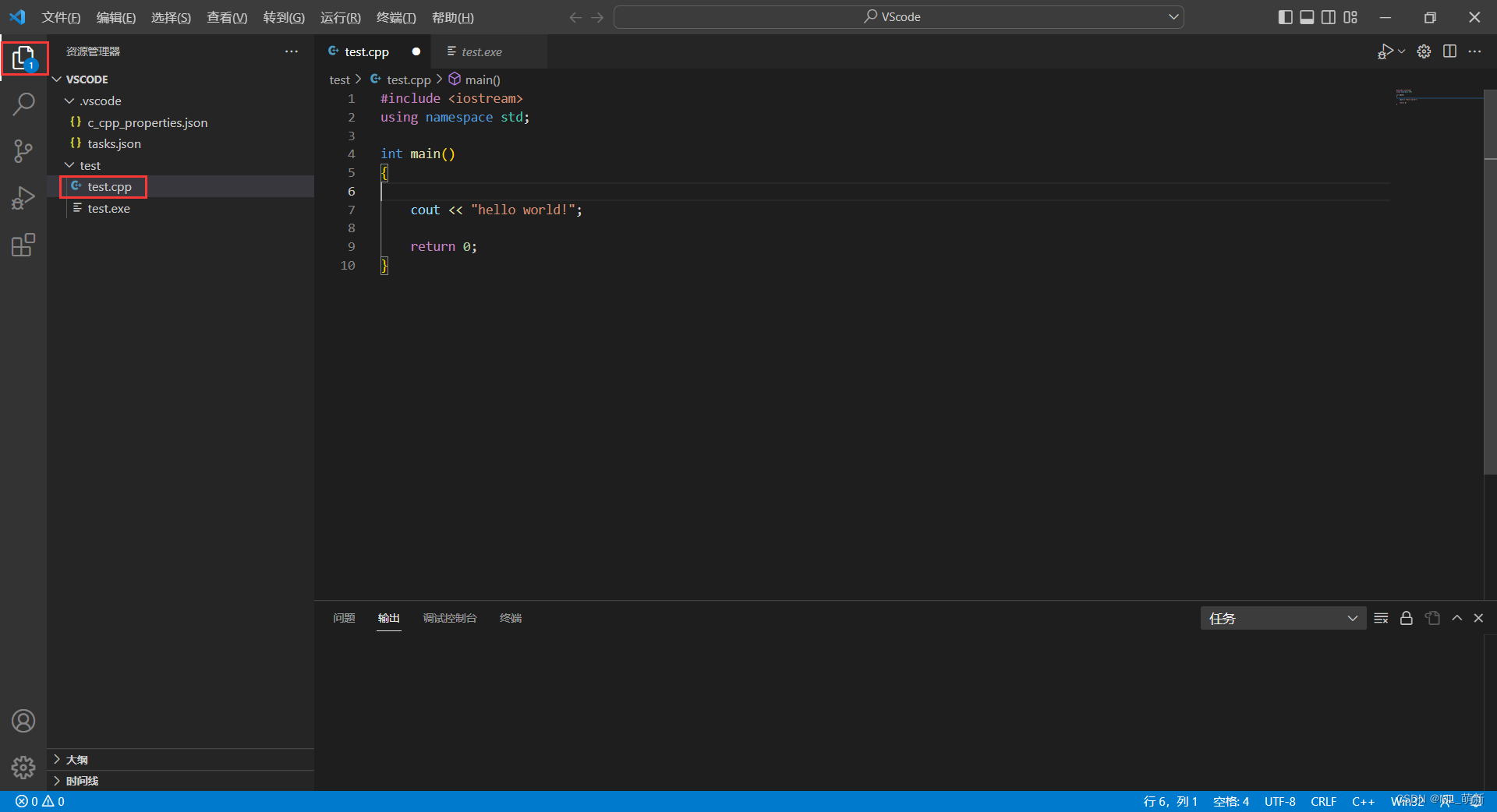Expand the 时间线 timeline section
This screenshot has width=1497, height=812.
tap(181, 781)
